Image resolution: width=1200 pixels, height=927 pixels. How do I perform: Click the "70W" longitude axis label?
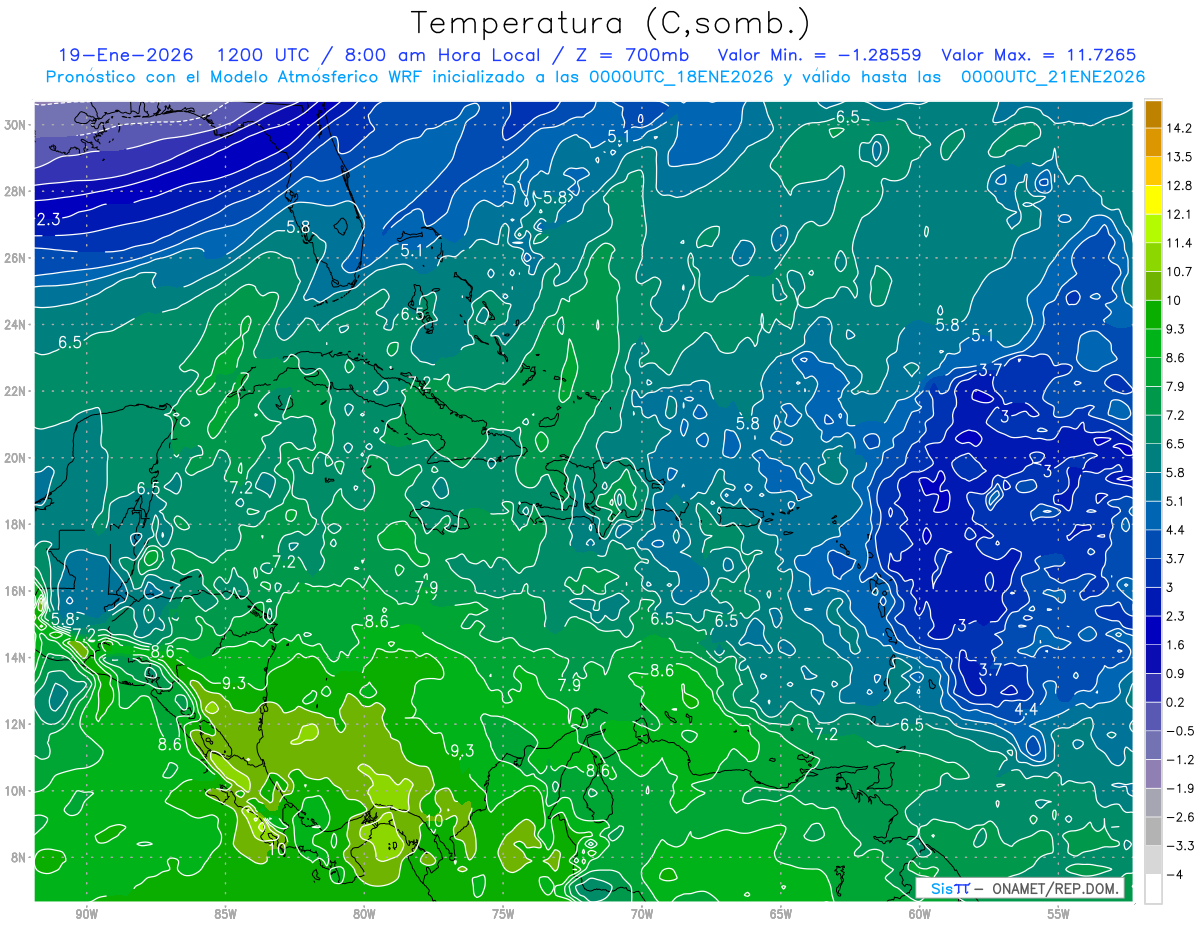click(x=642, y=914)
